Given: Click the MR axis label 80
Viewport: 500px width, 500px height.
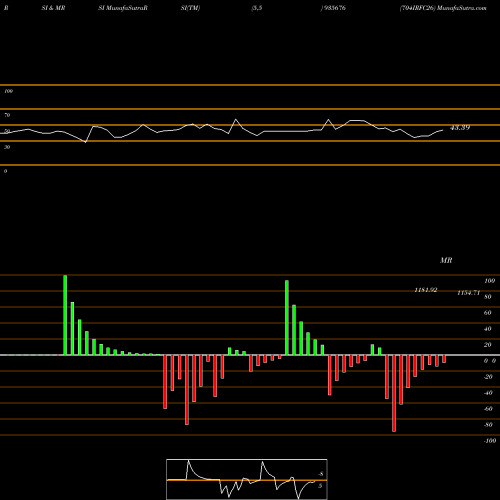Looking at the screenshot, I should click(x=487, y=297).
